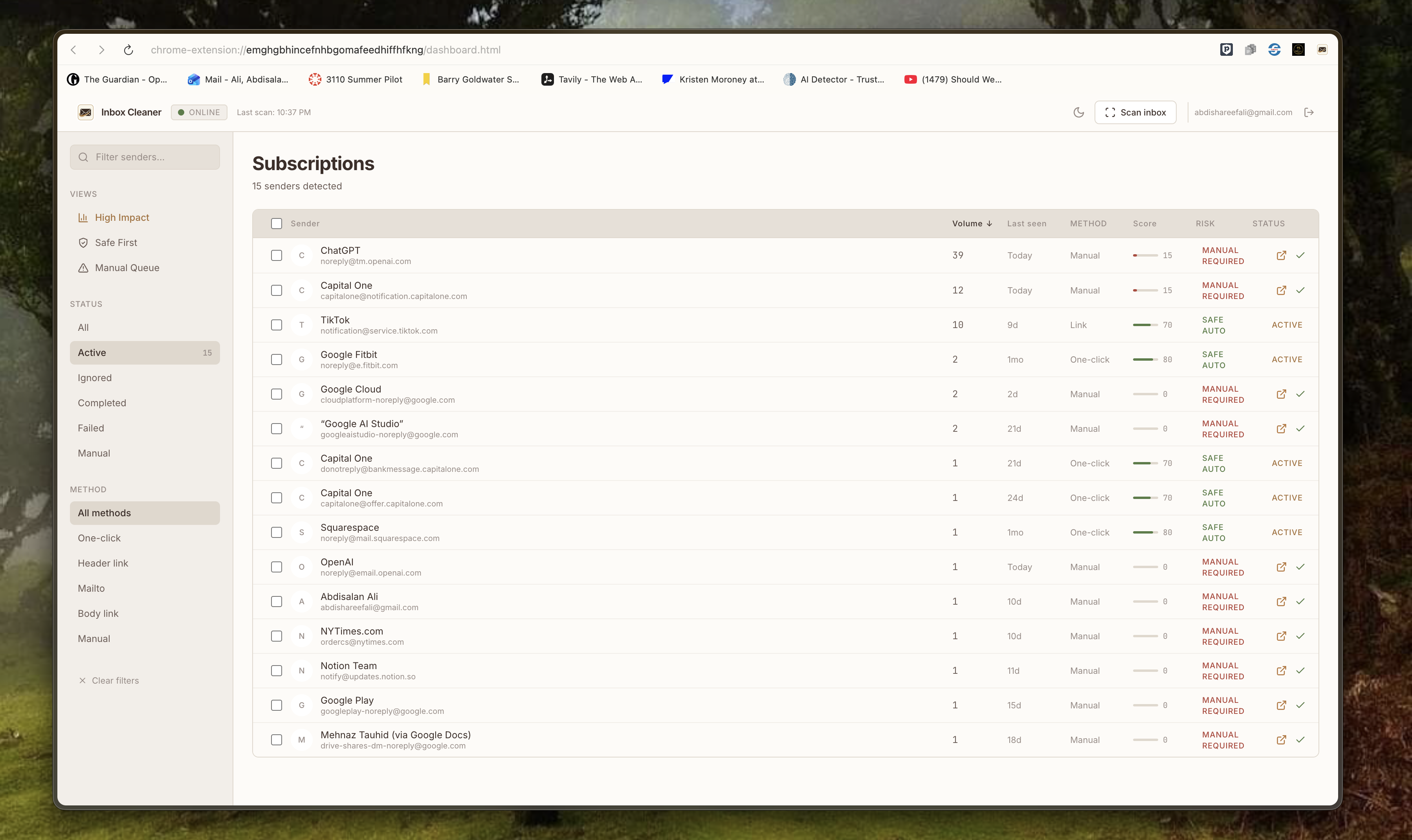The width and height of the screenshot is (1412, 840).
Task: Open the High Impact view
Action: [x=122, y=217]
